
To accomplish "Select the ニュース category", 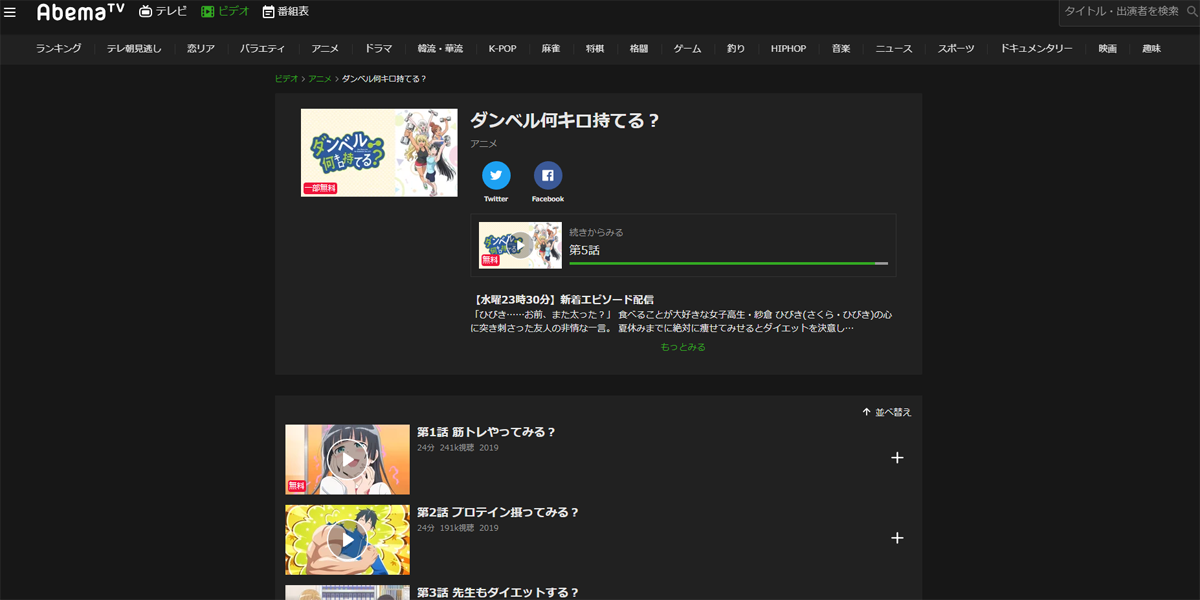I will 894,48.
